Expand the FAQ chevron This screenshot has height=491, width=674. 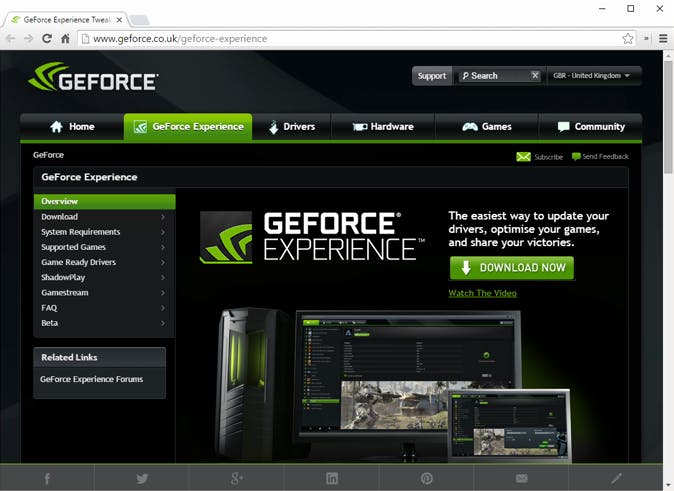(x=163, y=308)
